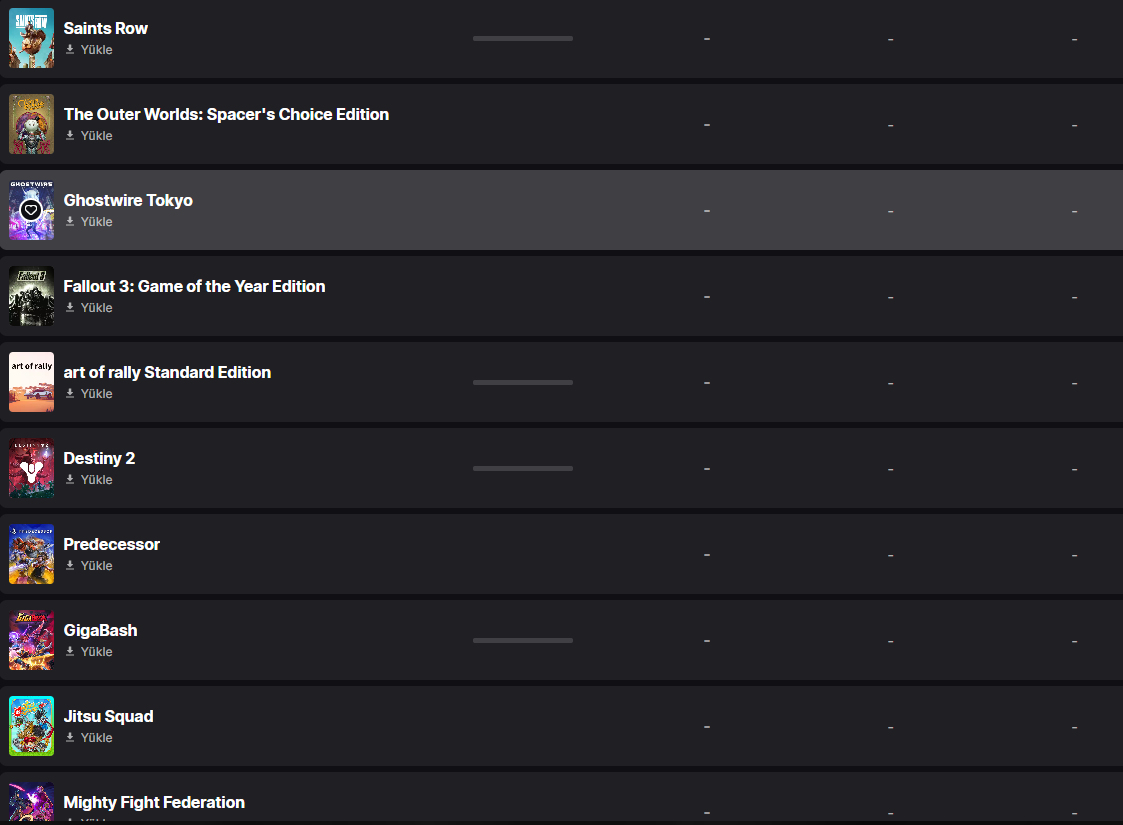This screenshot has height=825, width=1123.
Task: Click the download icon under Saints Row
Action: click(x=70, y=50)
